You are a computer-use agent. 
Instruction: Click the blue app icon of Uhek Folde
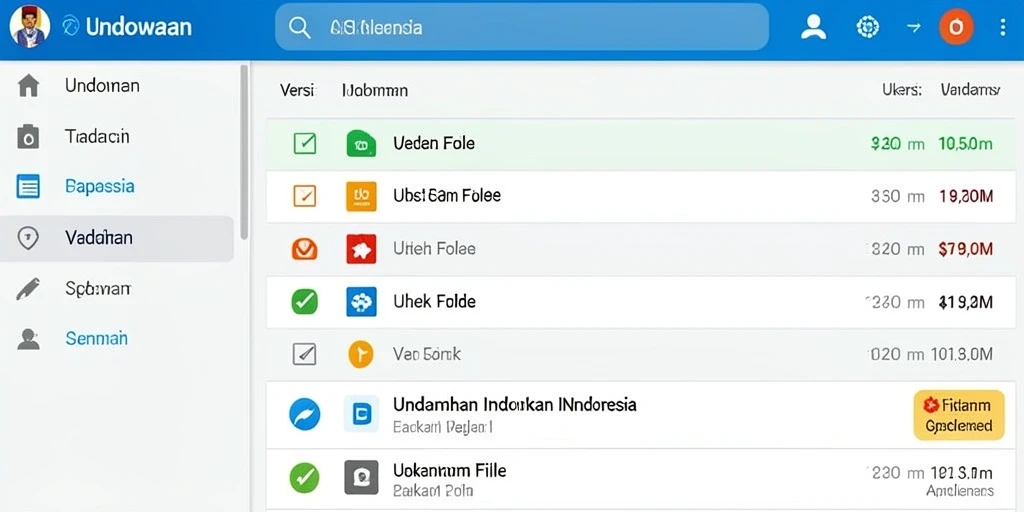click(361, 302)
